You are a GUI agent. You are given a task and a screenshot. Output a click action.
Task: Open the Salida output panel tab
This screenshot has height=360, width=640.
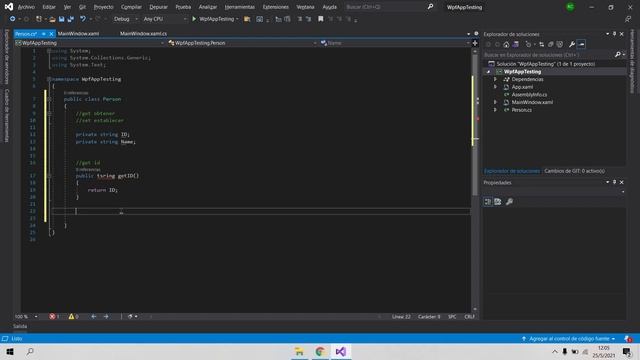(x=20, y=326)
